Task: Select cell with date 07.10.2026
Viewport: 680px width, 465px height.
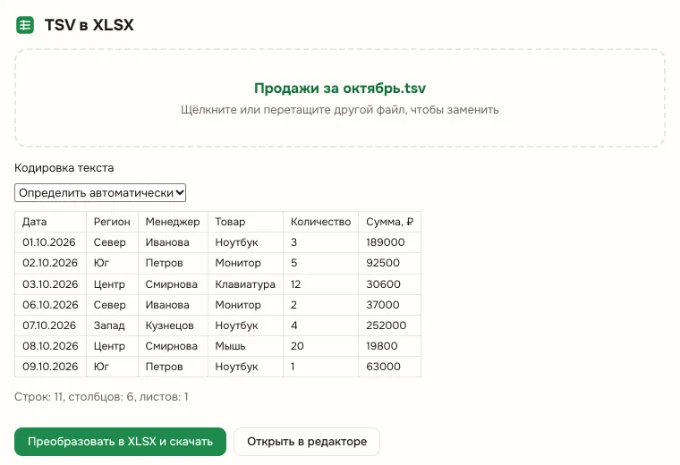Action: tap(50, 325)
